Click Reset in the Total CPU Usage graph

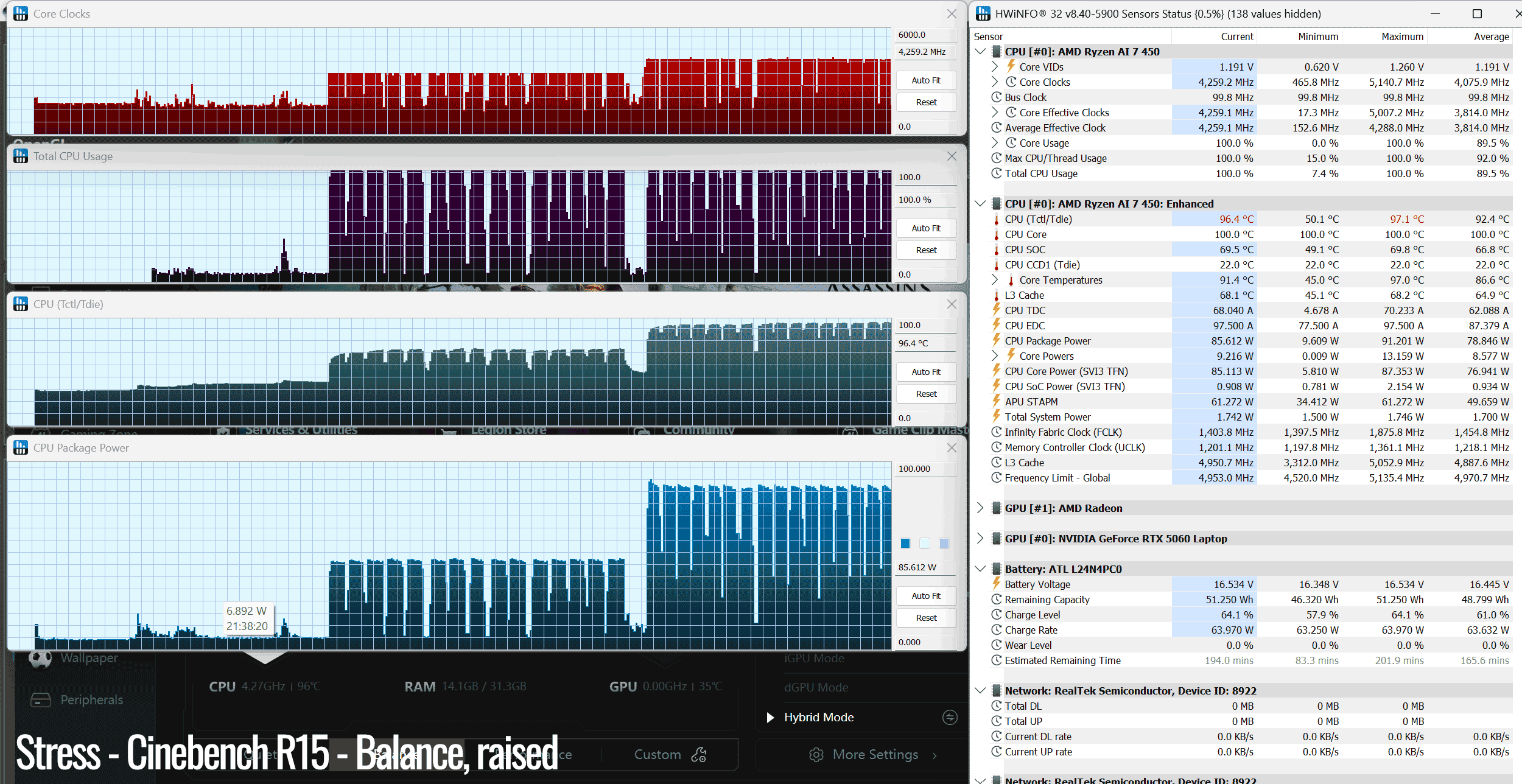[x=926, y=250]
